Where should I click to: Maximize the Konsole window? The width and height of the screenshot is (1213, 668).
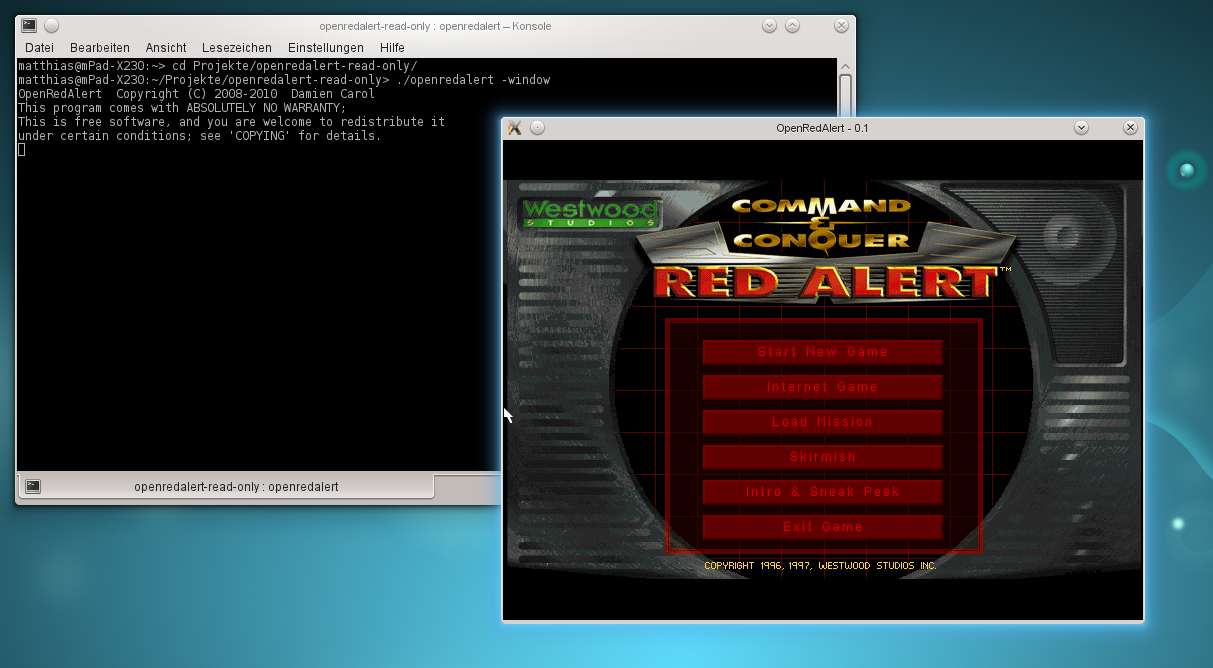pyautogui.click(x=792, y=26)
